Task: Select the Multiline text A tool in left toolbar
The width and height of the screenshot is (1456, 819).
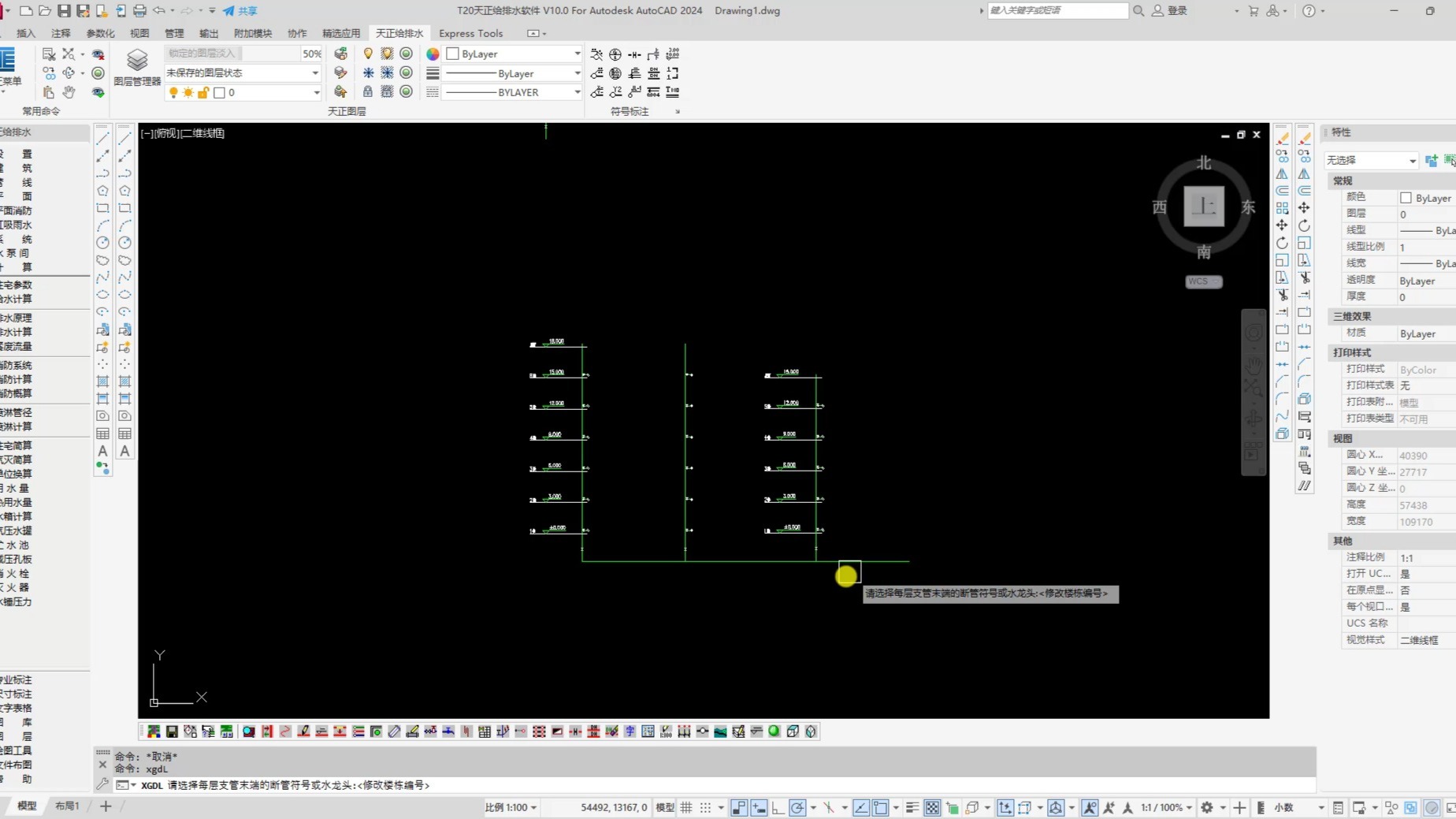Action: point(102,451)
